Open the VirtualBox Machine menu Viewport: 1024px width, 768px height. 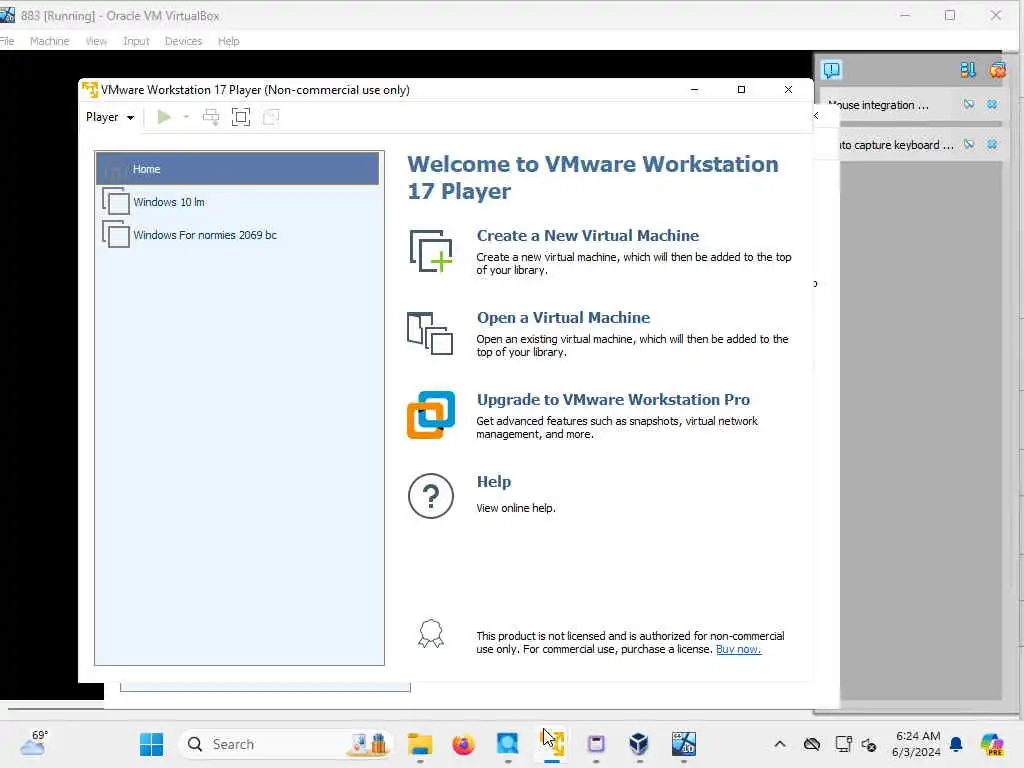pos(50,41)
